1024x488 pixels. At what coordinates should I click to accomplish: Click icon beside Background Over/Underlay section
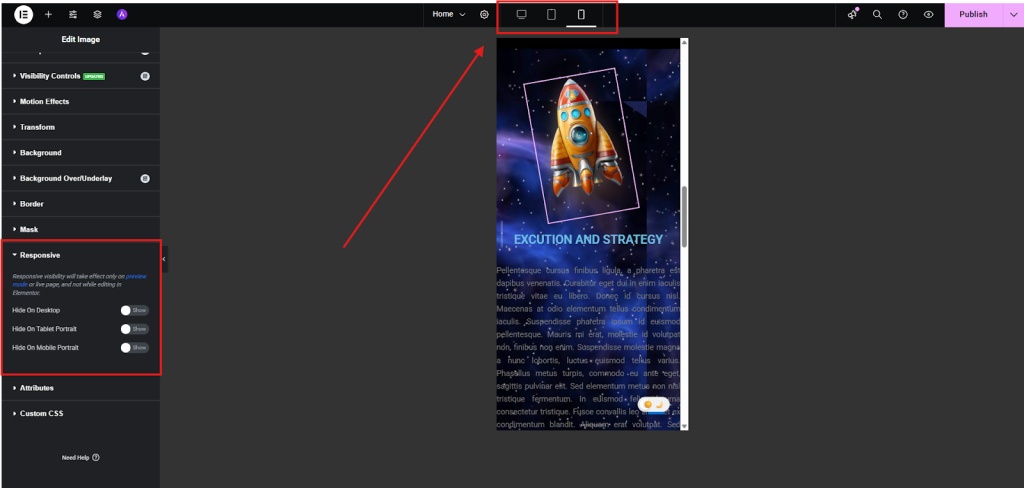pyautogui.click(x=145, y=178)
